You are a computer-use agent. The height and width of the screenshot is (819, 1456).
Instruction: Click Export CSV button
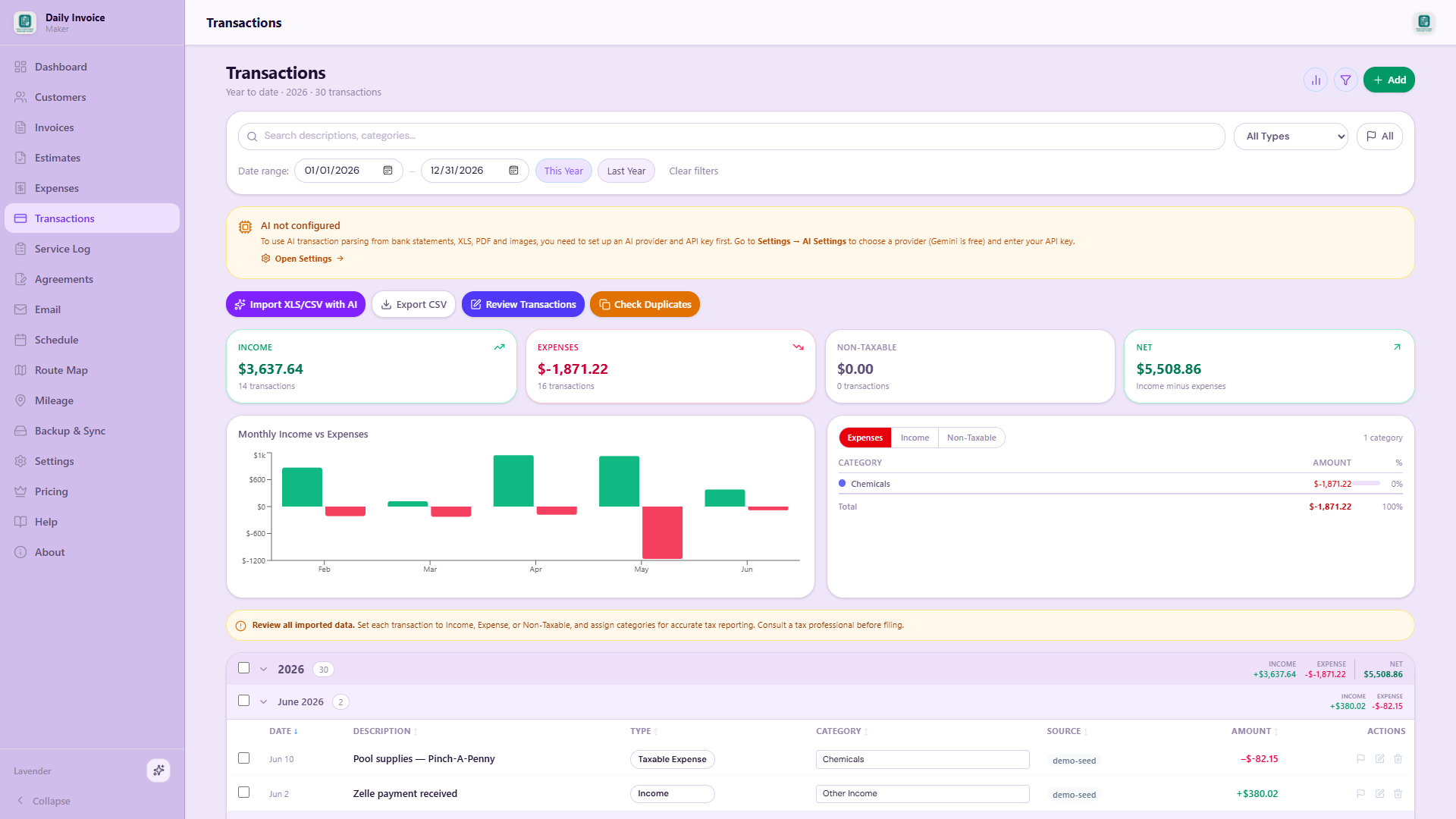[413, 304]
